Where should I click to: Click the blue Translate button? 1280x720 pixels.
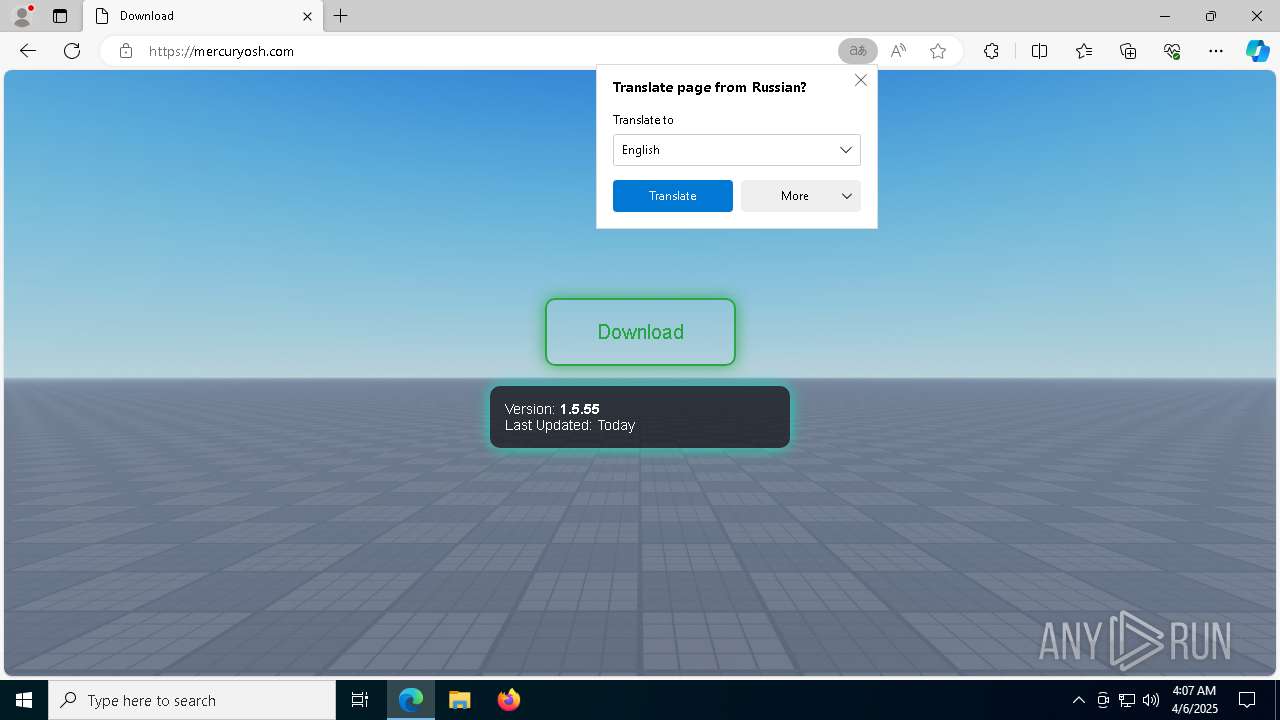click(x=673, y=196)
